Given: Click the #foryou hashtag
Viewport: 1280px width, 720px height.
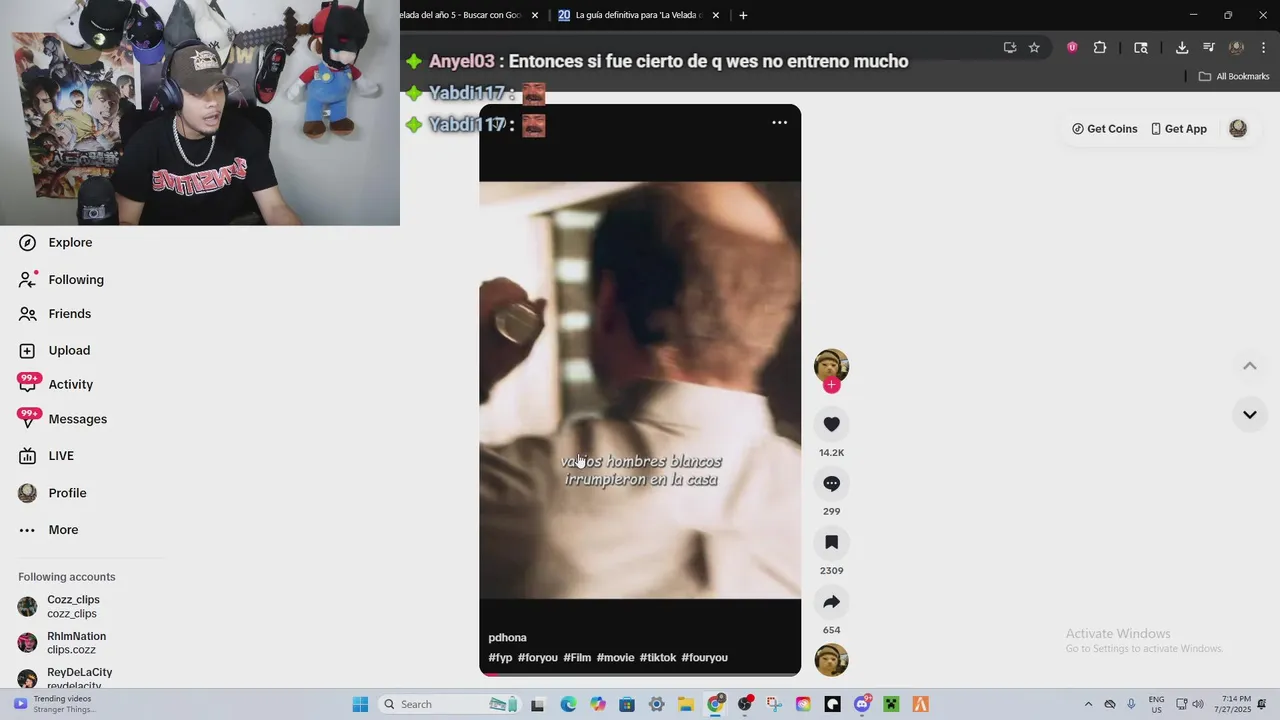Looking at the screenshot, I should [537, 658].
